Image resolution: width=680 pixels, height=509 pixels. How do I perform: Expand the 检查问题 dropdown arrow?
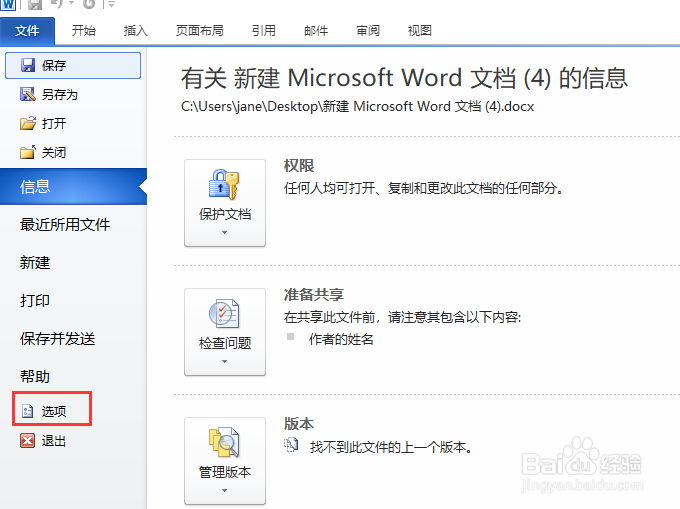coord(224,362)
